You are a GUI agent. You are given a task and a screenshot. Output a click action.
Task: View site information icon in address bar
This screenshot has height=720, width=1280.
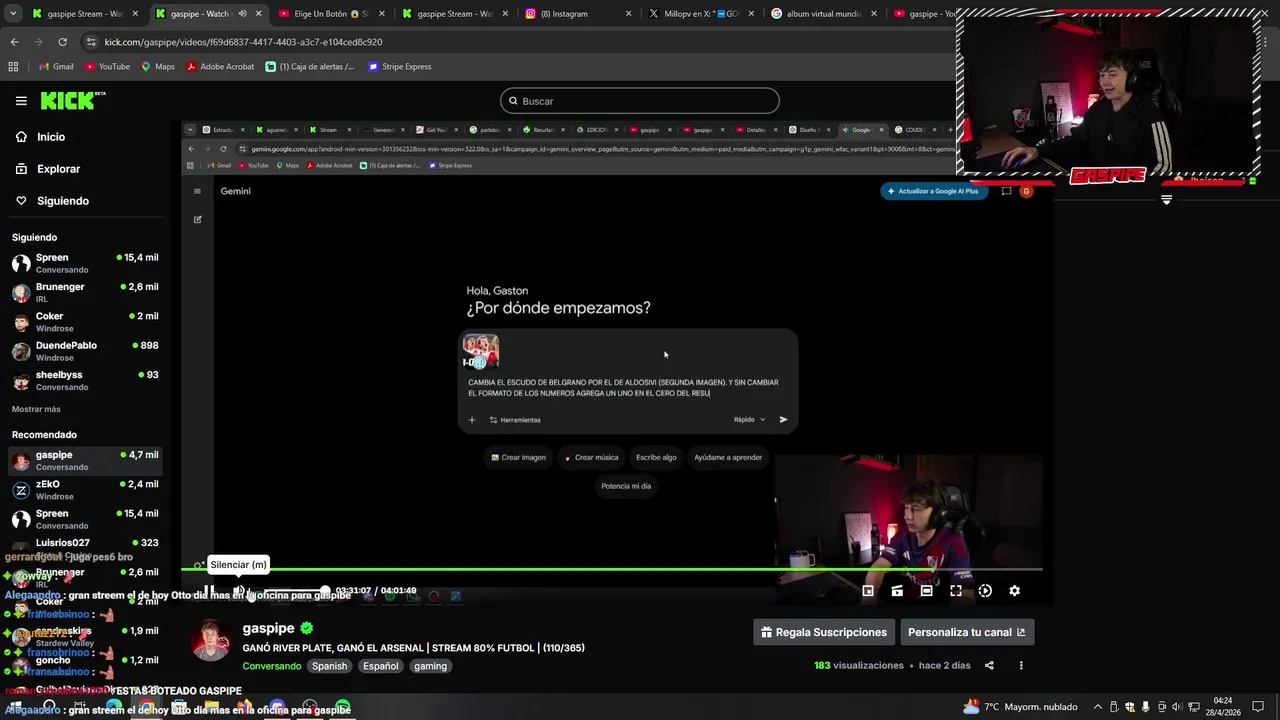pyautogui.click(x=91, y=42)
